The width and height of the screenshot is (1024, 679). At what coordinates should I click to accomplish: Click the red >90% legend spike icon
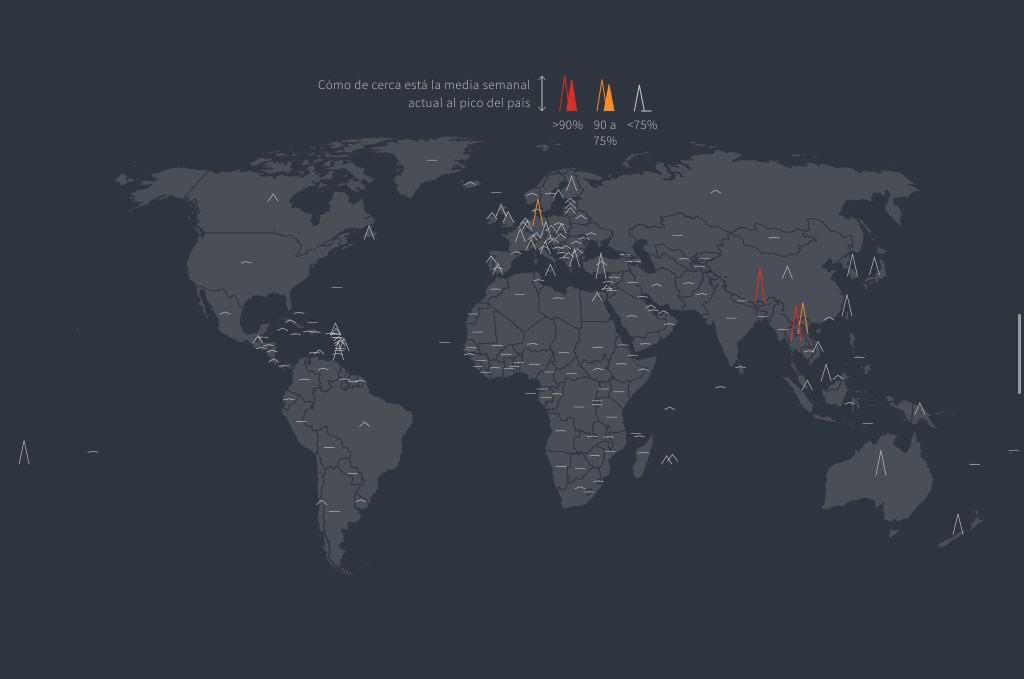coord(567,94)
